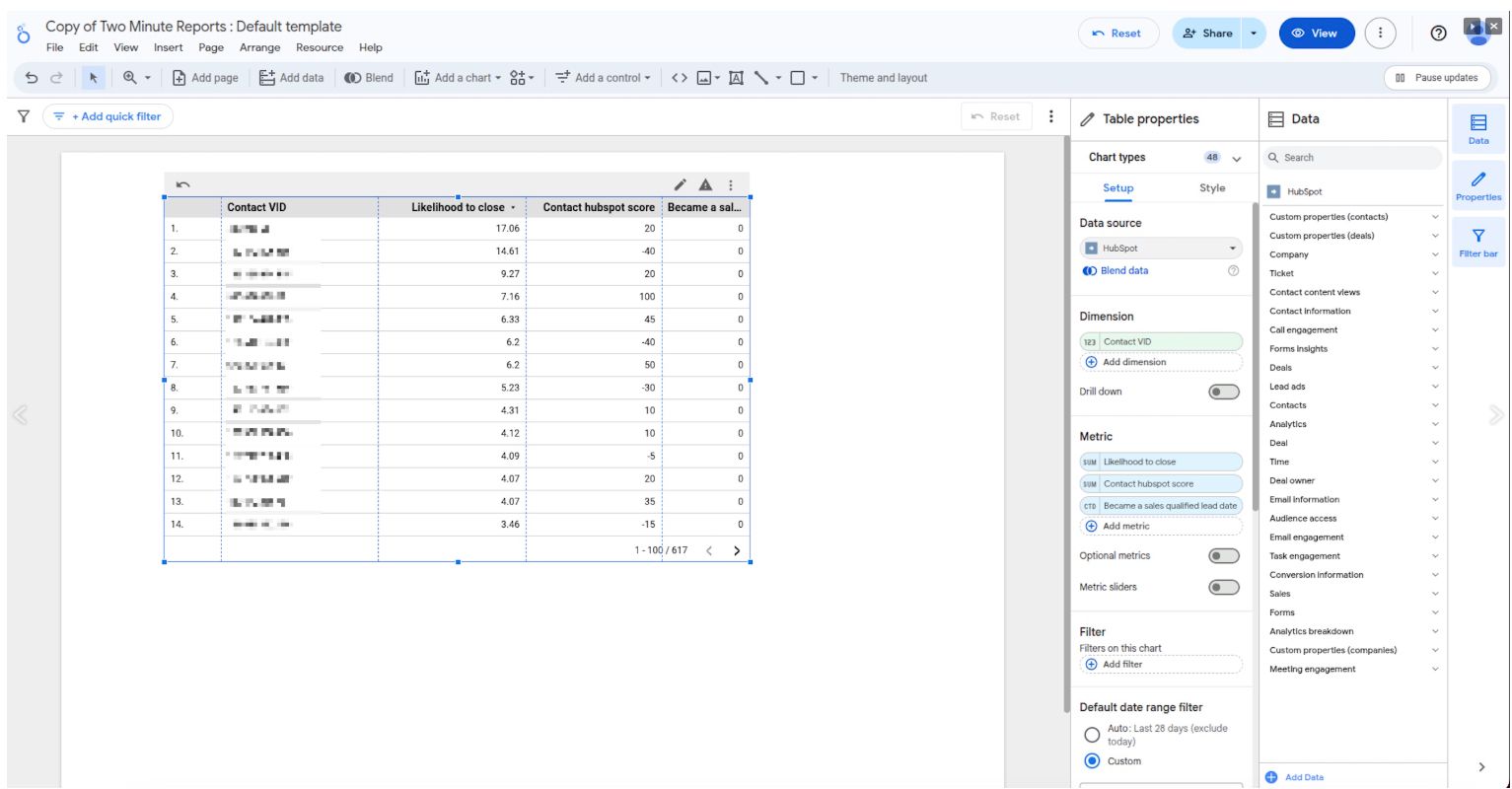Screen dimensions: 1512x789
Task: Click the undo arrow in toolbar
Action: point(32,78)
